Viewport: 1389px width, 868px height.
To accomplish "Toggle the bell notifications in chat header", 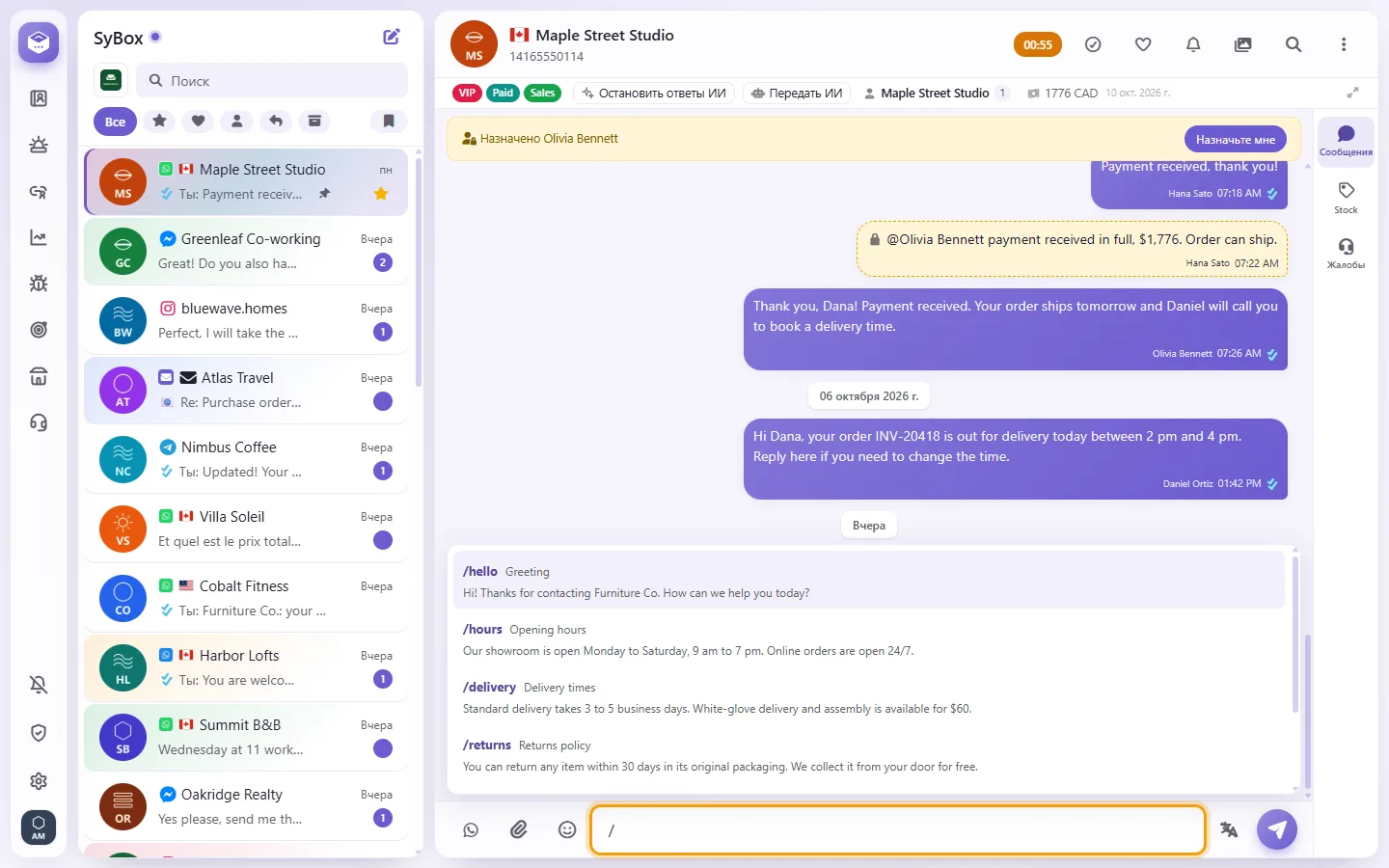I will click(1193, 44).
